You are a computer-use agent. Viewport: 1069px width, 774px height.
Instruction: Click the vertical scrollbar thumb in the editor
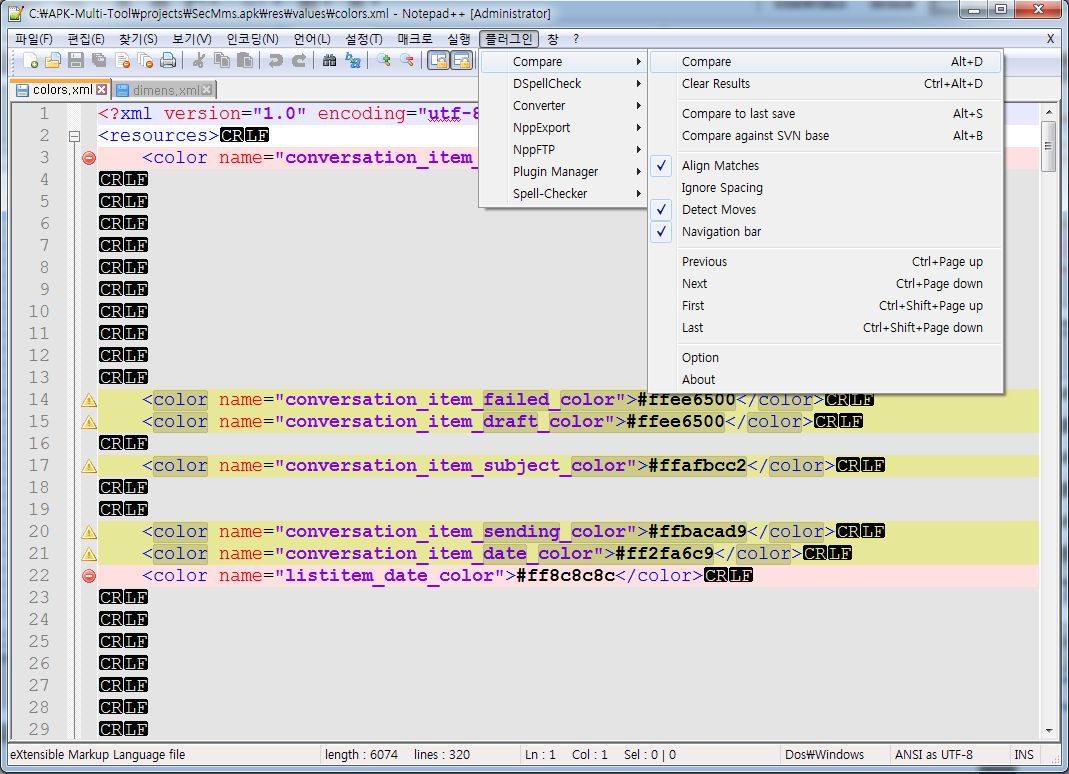tap(1049, 147)
